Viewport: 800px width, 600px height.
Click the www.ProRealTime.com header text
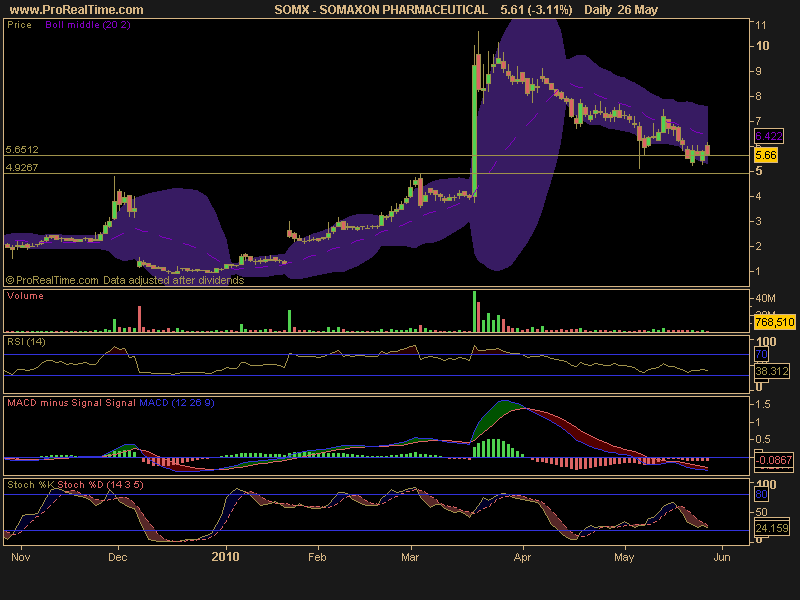click(77, 10)
